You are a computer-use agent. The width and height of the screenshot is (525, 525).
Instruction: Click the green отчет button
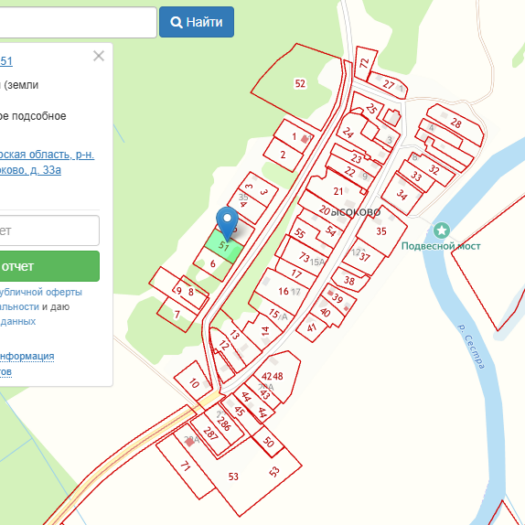[50, 267]
